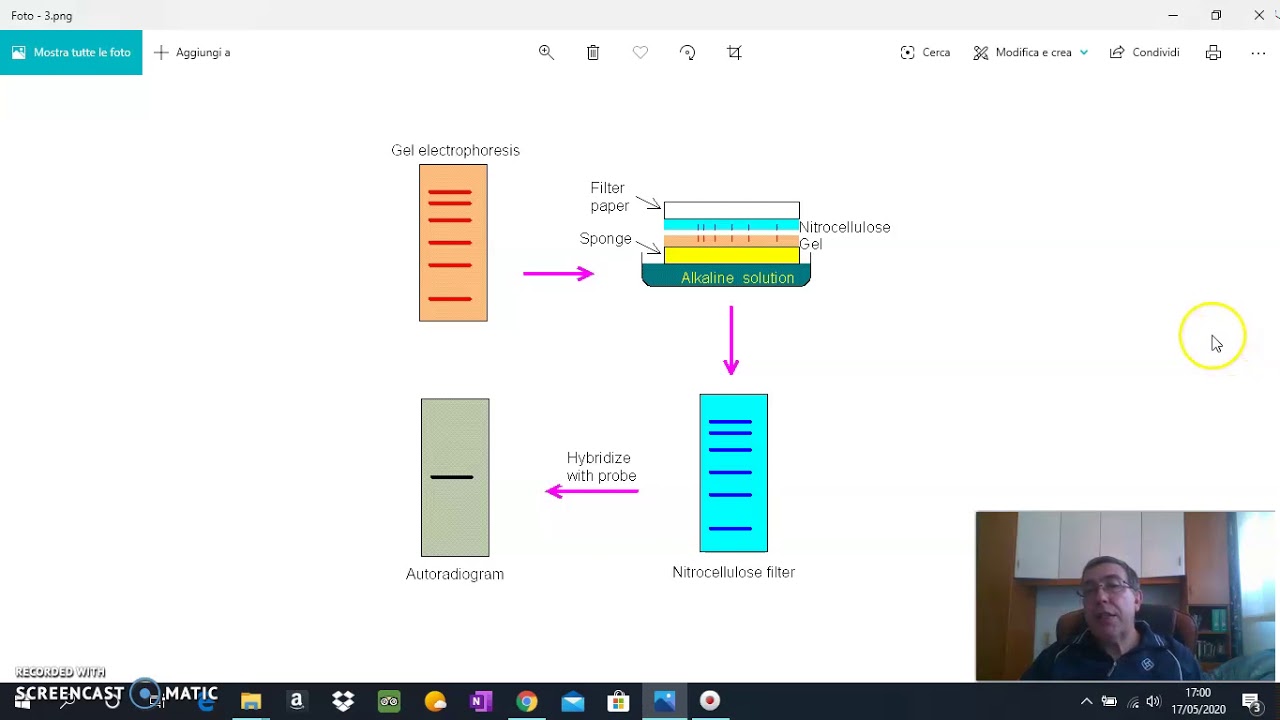Click the Cerca search button
This screenshot has height=720, width=1280.
(925, 52)
